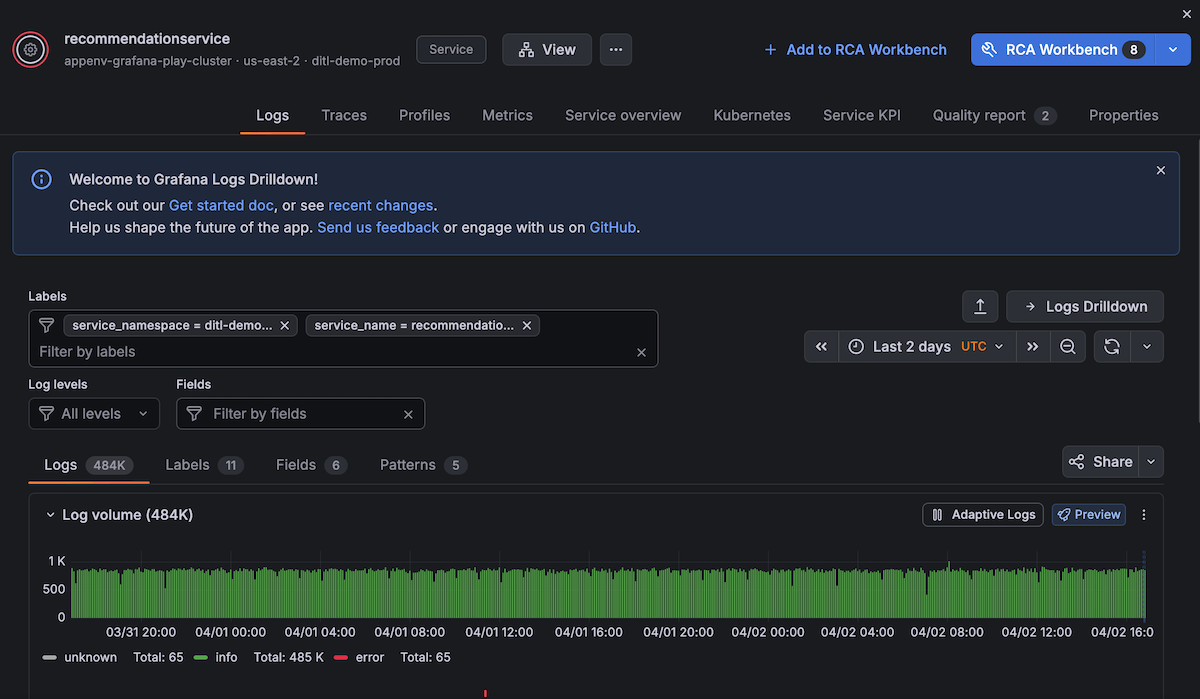Click the filter icon in Labels box
The height and width of the screenshot is (699, 1200).
[x=46, y=325]
